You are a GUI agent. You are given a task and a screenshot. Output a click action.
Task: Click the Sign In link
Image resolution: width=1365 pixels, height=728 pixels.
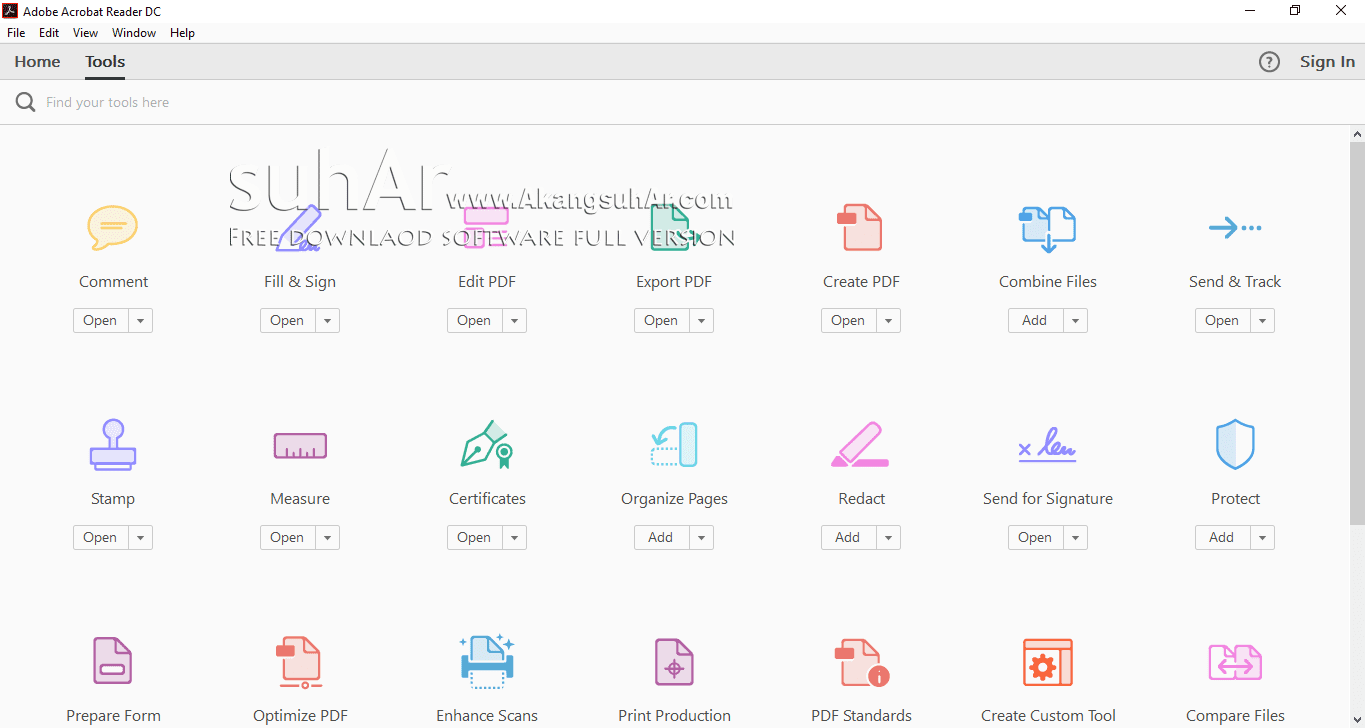(x=1327, y=62)
